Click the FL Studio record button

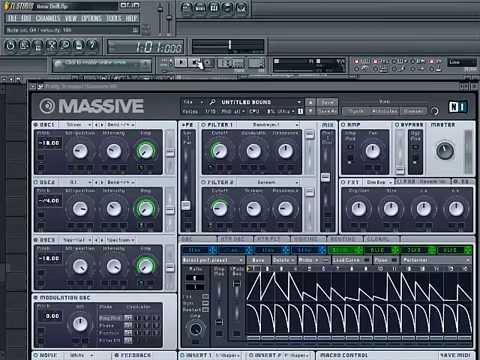(208, 62)
